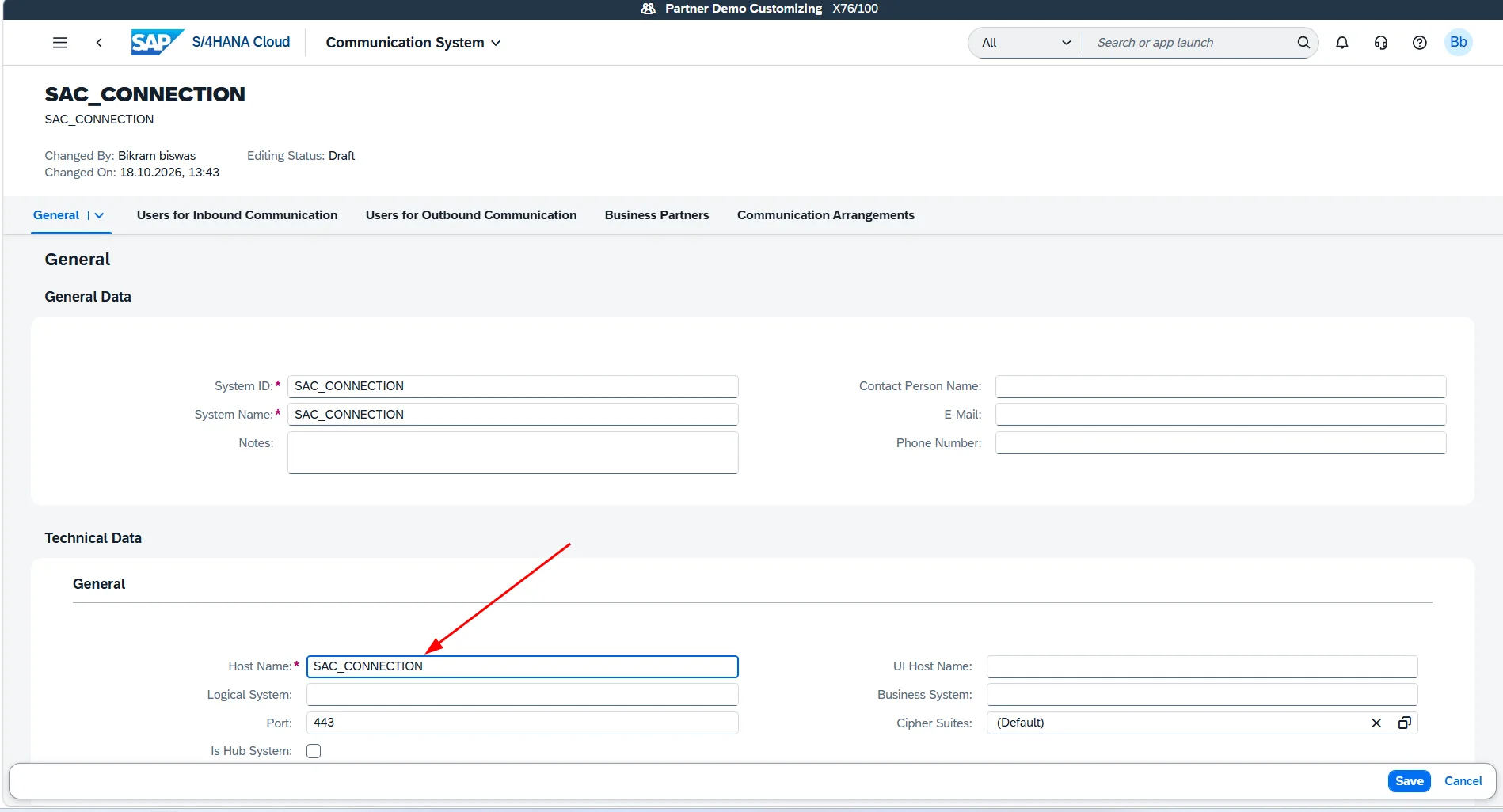This screenshot has width=1503, height=812.
Task: Click the System ID input field
Action: click(x=513, y=386)
